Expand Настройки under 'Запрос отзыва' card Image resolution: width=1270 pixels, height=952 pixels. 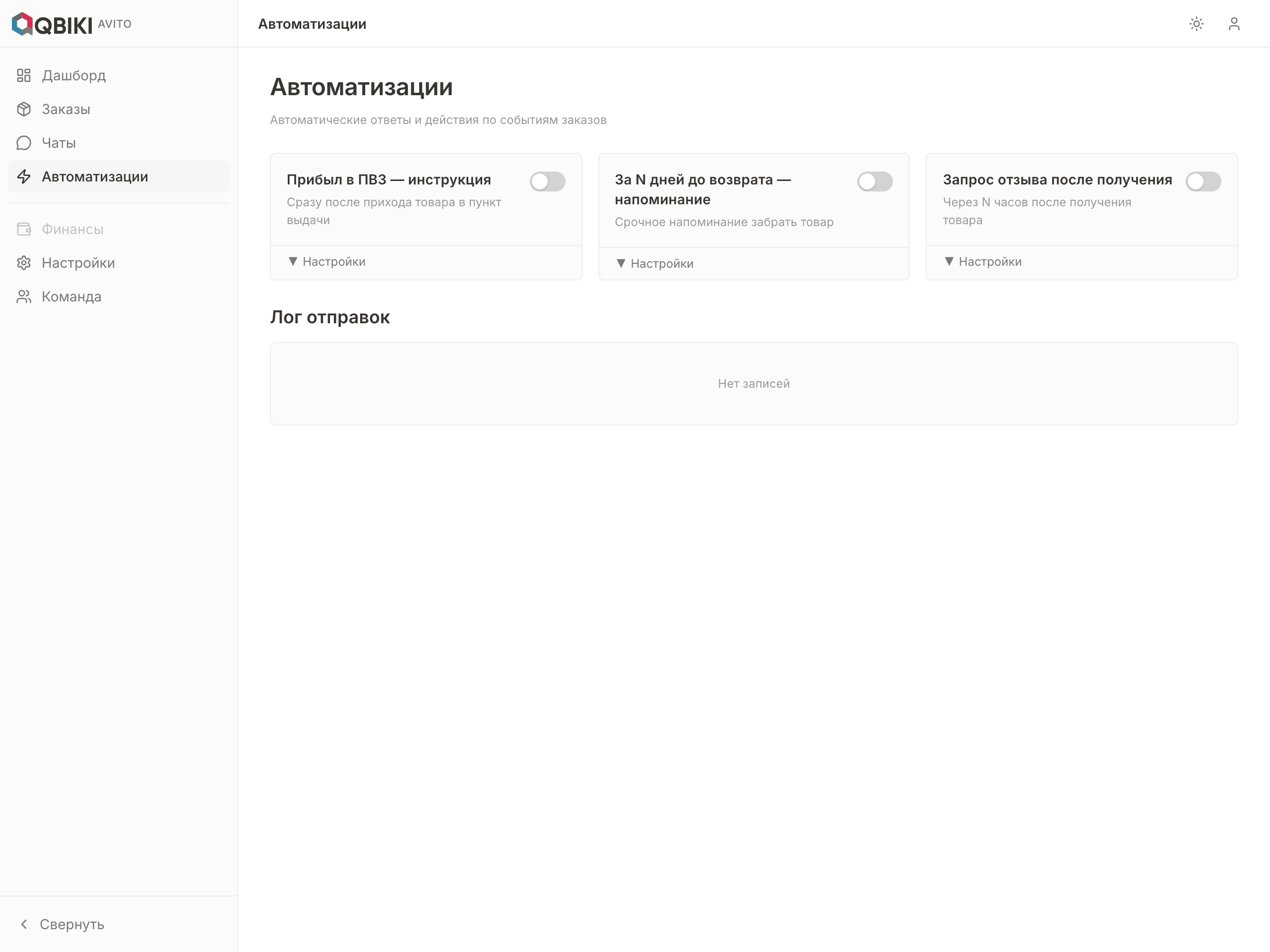[982, 262]
